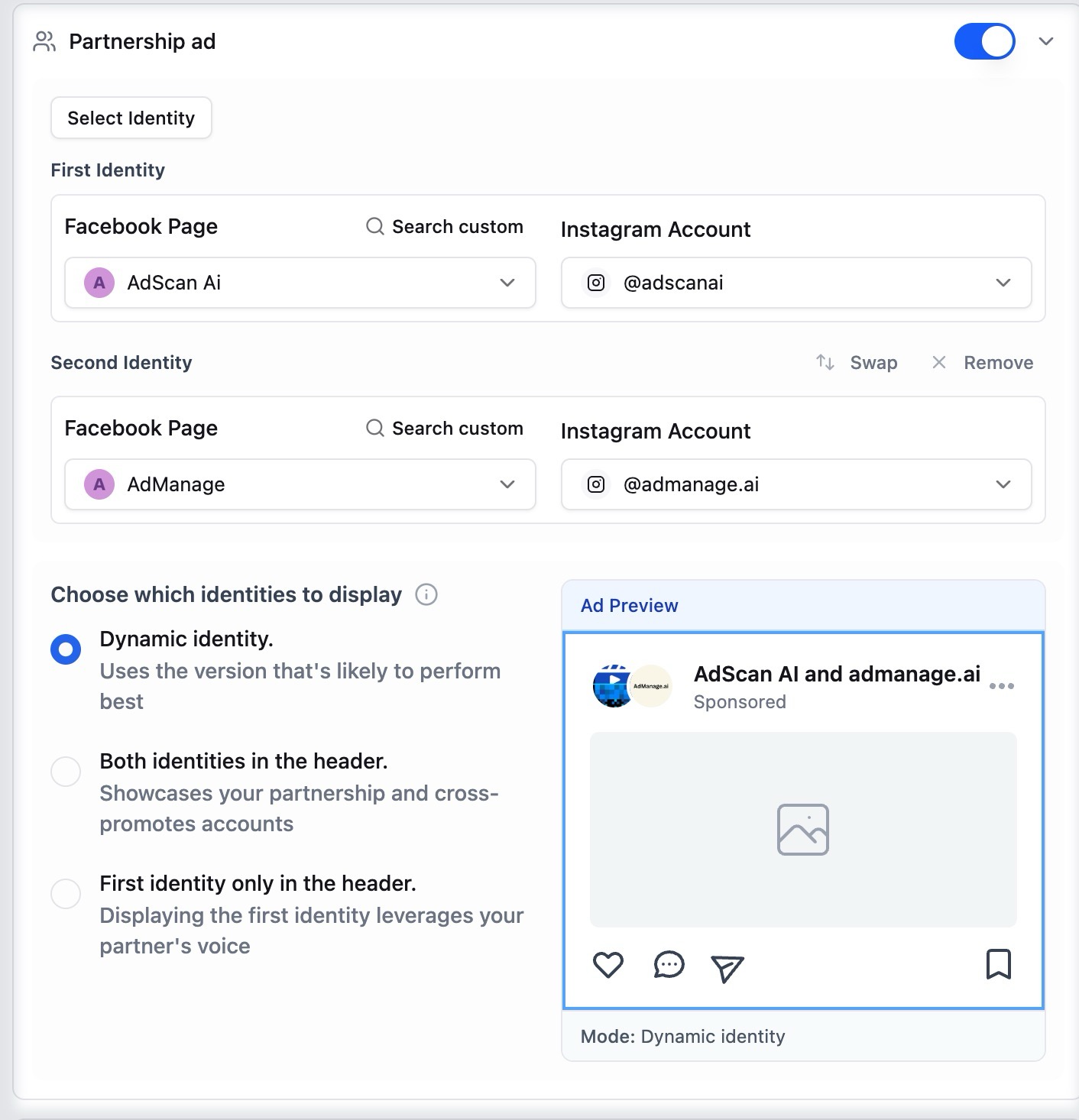Choose First identity only in the header

click(66, 894)
